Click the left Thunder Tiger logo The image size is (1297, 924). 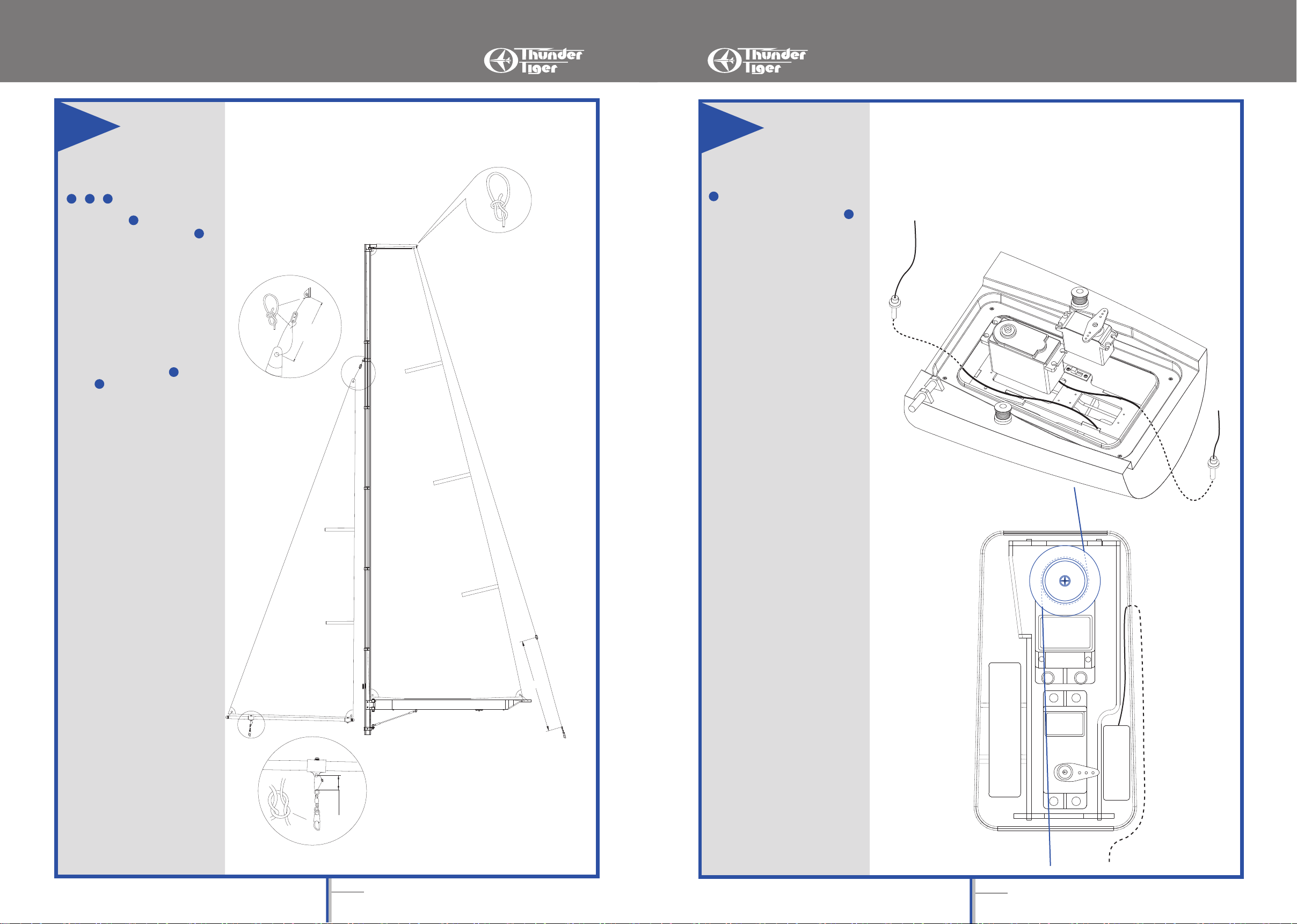click(x=534, y=60)
